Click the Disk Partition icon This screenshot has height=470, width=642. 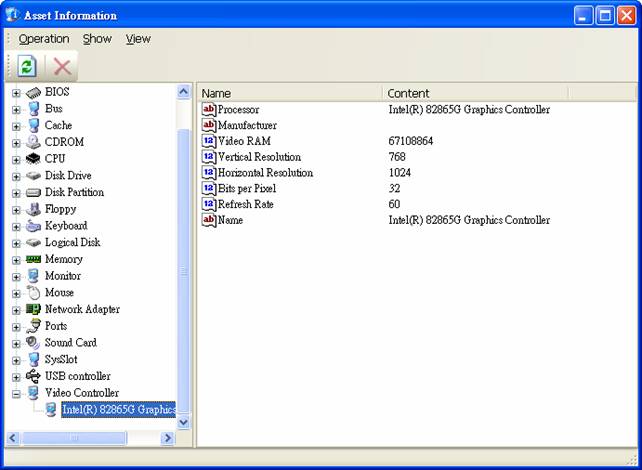(34, 192)
